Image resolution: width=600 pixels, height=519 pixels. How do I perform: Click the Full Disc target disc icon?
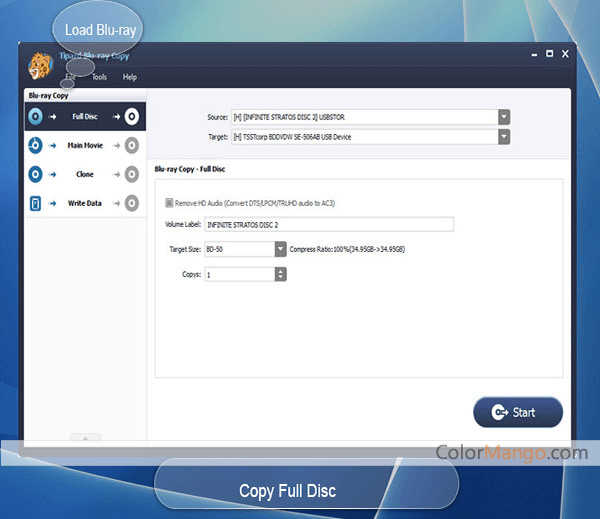[131, 117]
